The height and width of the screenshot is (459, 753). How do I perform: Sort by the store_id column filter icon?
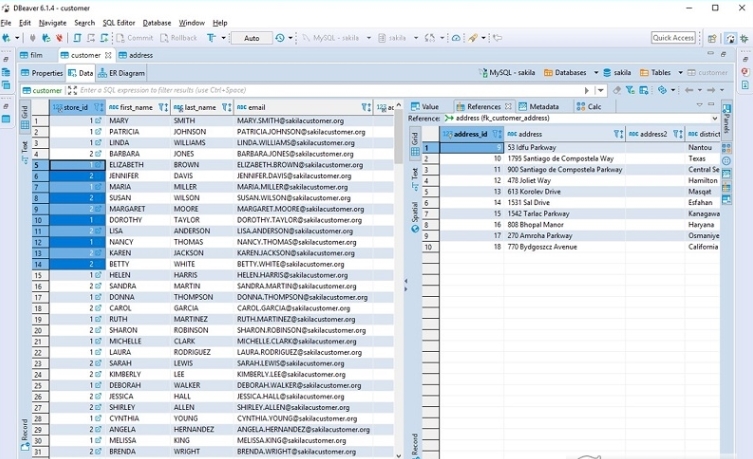click(98, 107)
